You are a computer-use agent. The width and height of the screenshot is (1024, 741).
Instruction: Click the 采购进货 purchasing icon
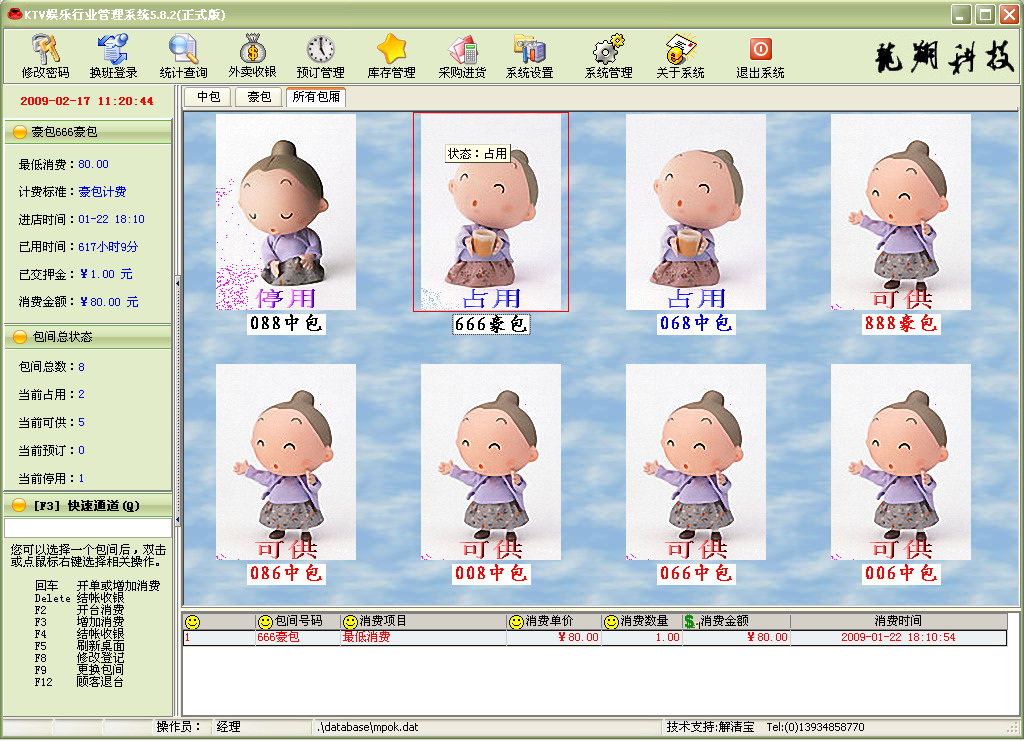pos(462,56)
